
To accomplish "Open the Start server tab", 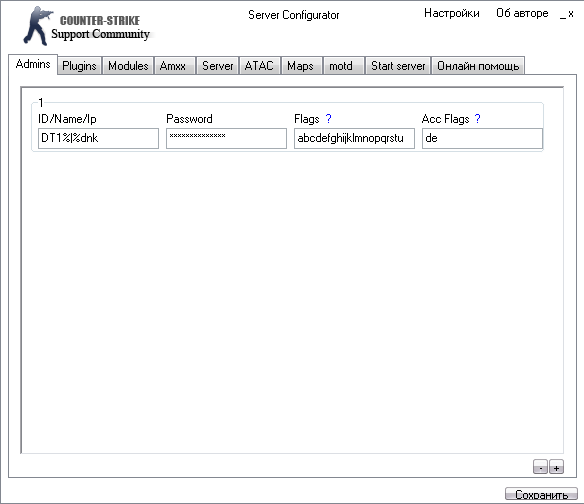I will tap(398, 66).
